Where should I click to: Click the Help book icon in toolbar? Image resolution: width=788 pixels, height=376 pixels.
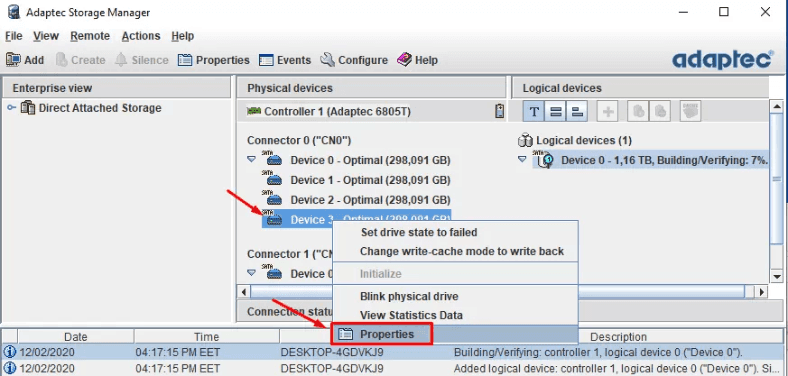404,60
